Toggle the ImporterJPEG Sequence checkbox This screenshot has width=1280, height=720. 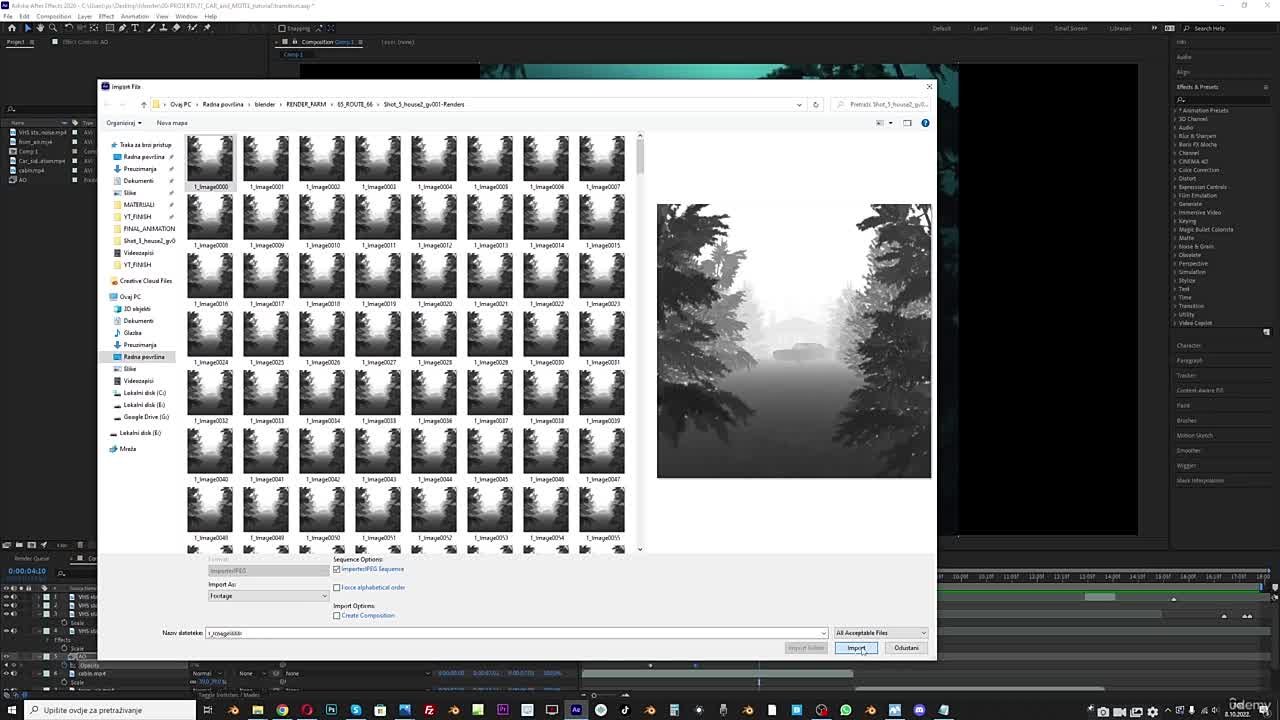pos(337,569)
